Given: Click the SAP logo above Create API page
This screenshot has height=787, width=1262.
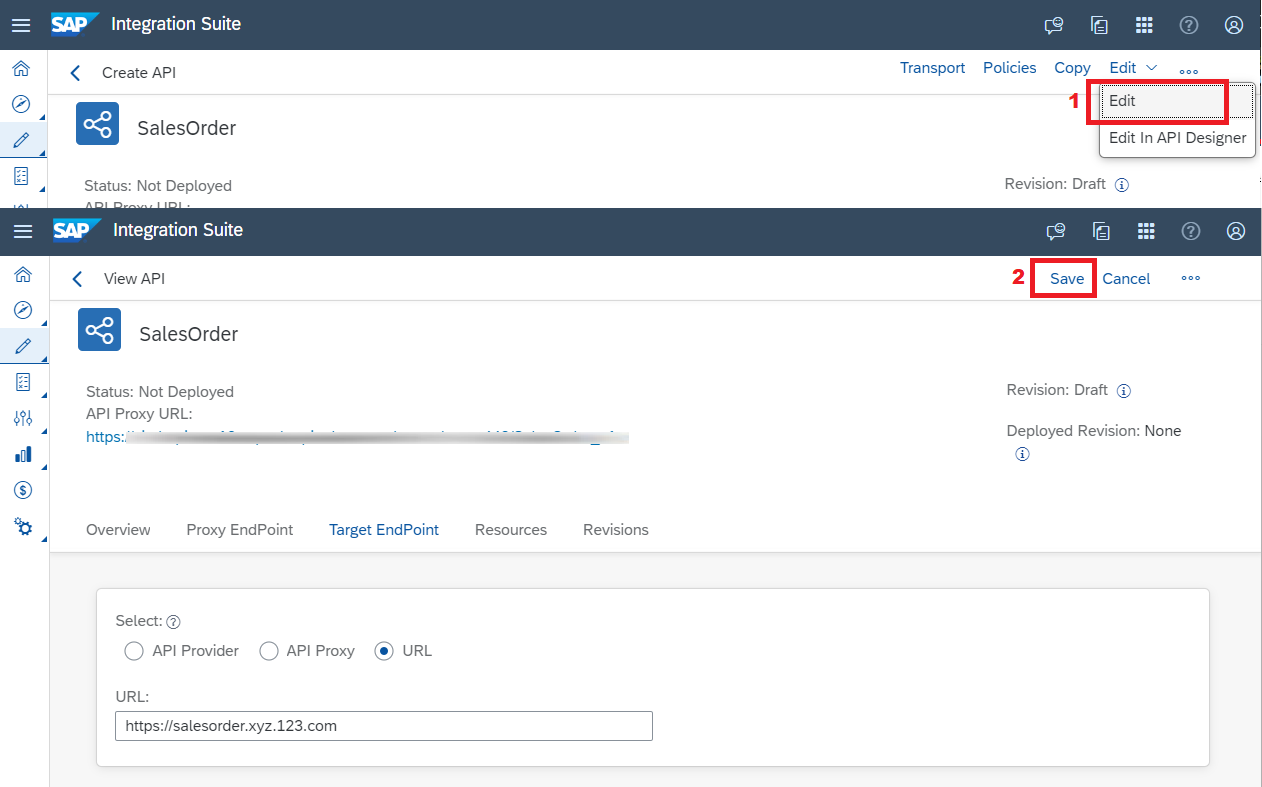Looking at the screenshot, I should point(75,24).
